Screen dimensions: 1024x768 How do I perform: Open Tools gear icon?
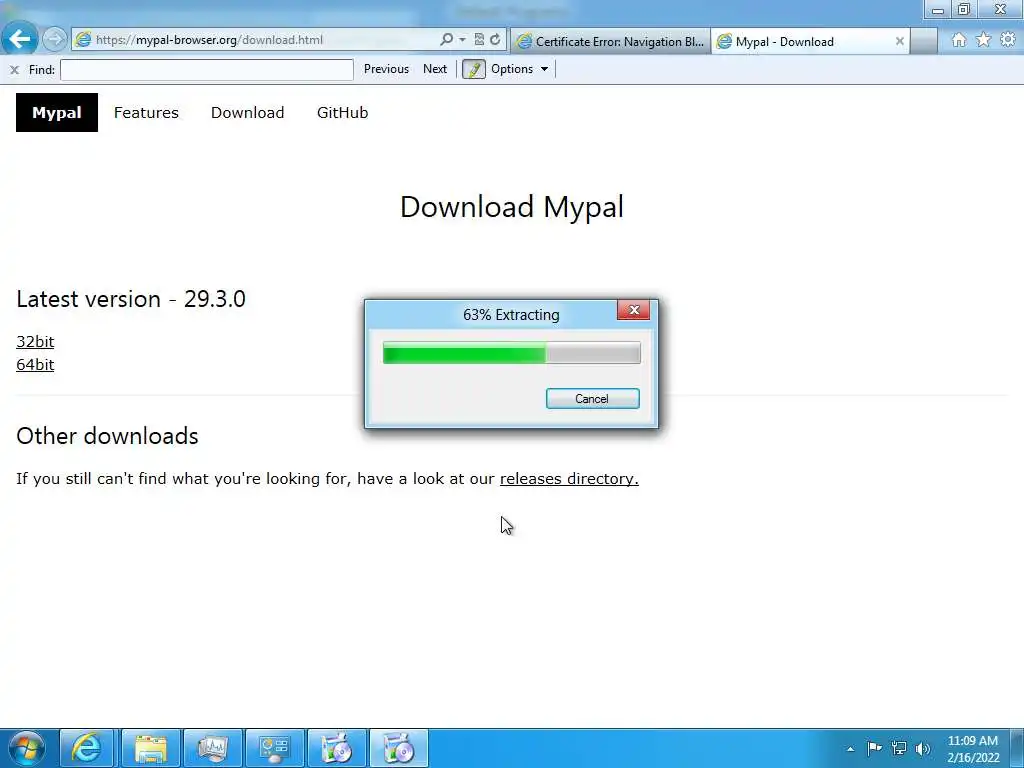(x=1008, y=40)
